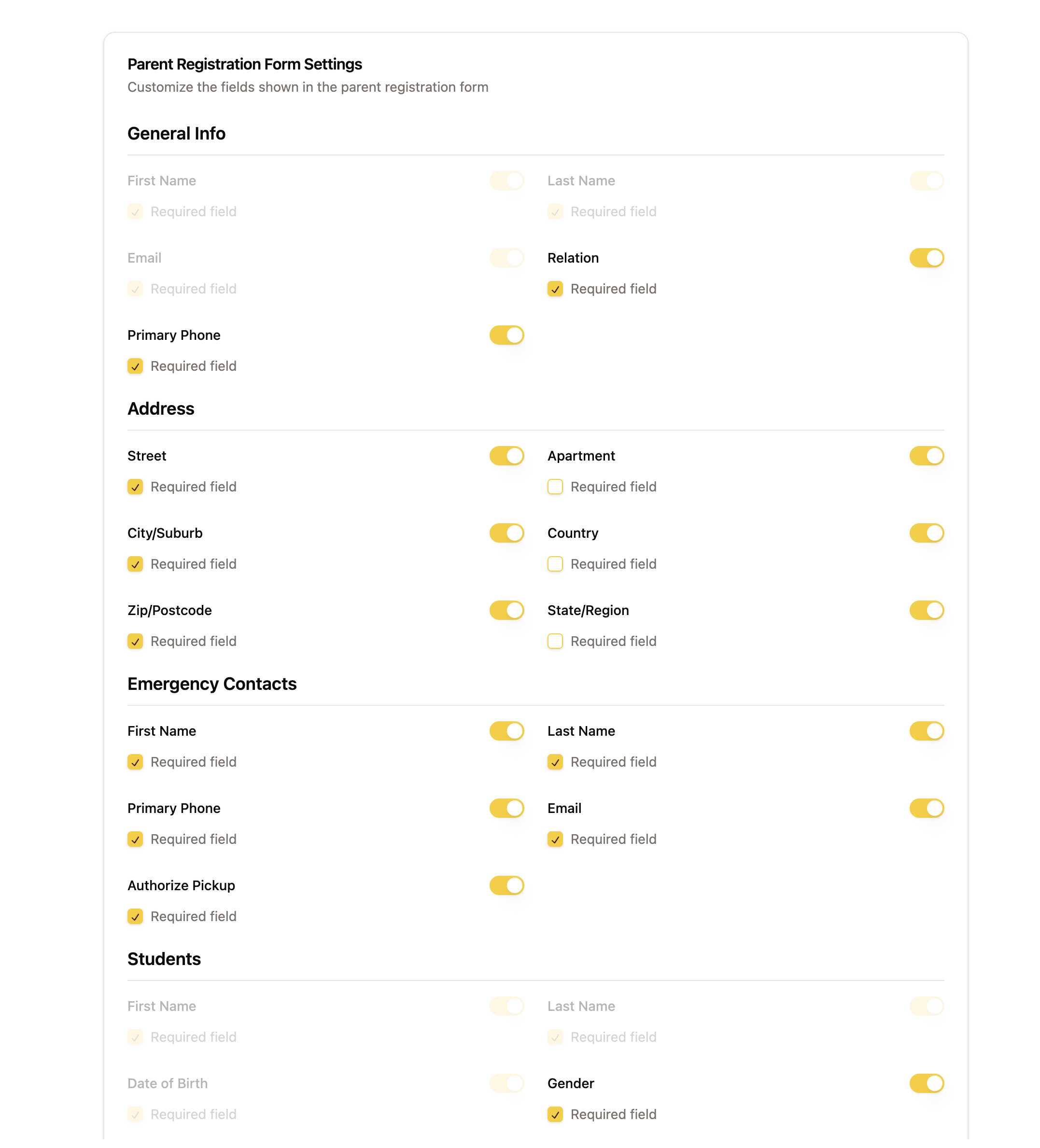
Task: Toggle the Country field switch
Action: (926, 533)
